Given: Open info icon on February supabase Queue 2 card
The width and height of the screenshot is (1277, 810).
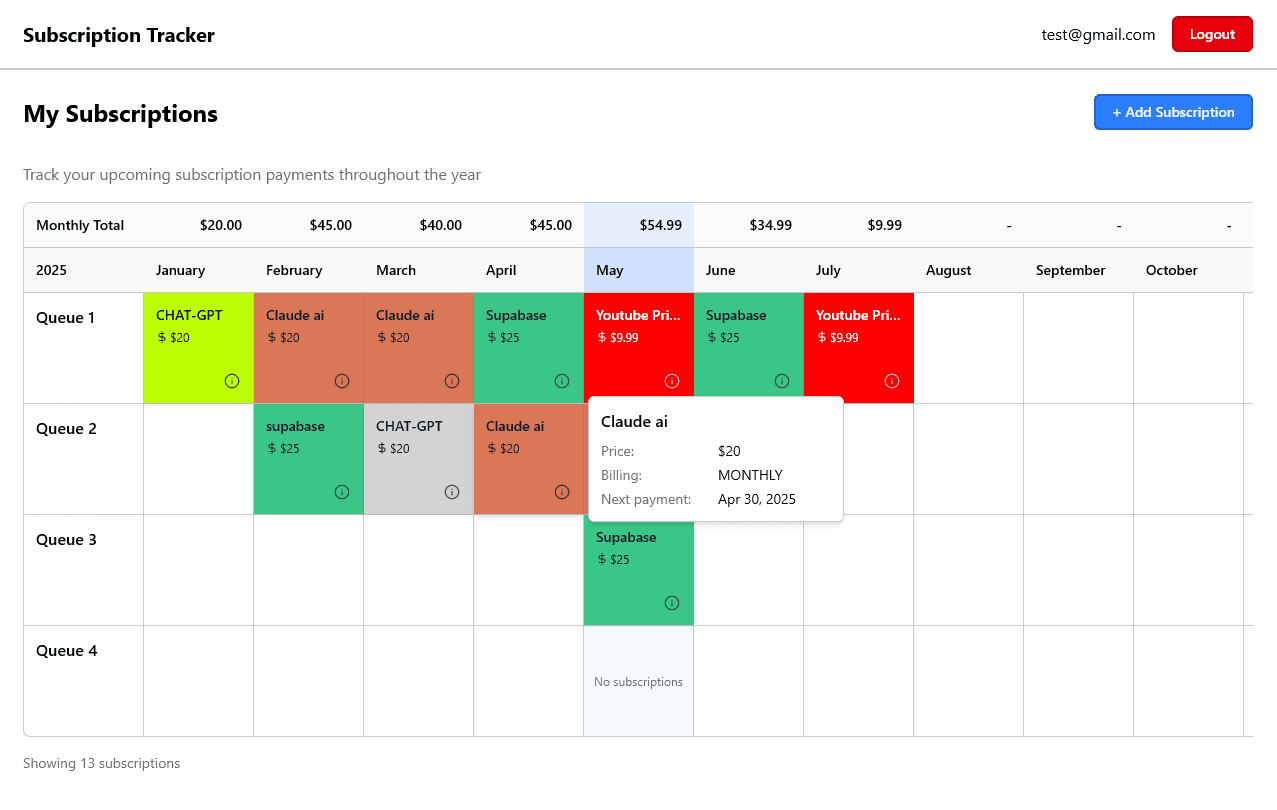Looking at the screenshot, I should pos(342,492).
